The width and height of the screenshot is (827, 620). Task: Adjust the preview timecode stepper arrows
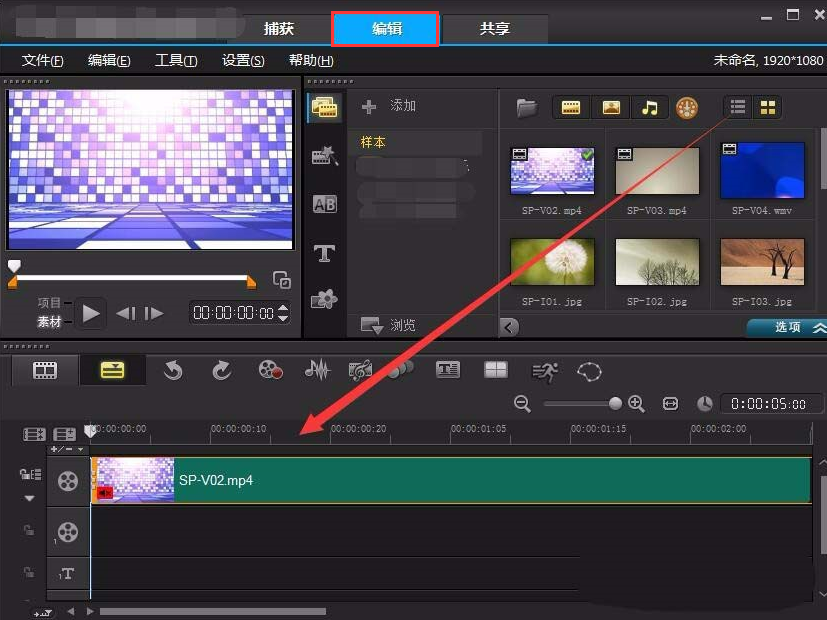pyautogui.click(x=283, y=313)
